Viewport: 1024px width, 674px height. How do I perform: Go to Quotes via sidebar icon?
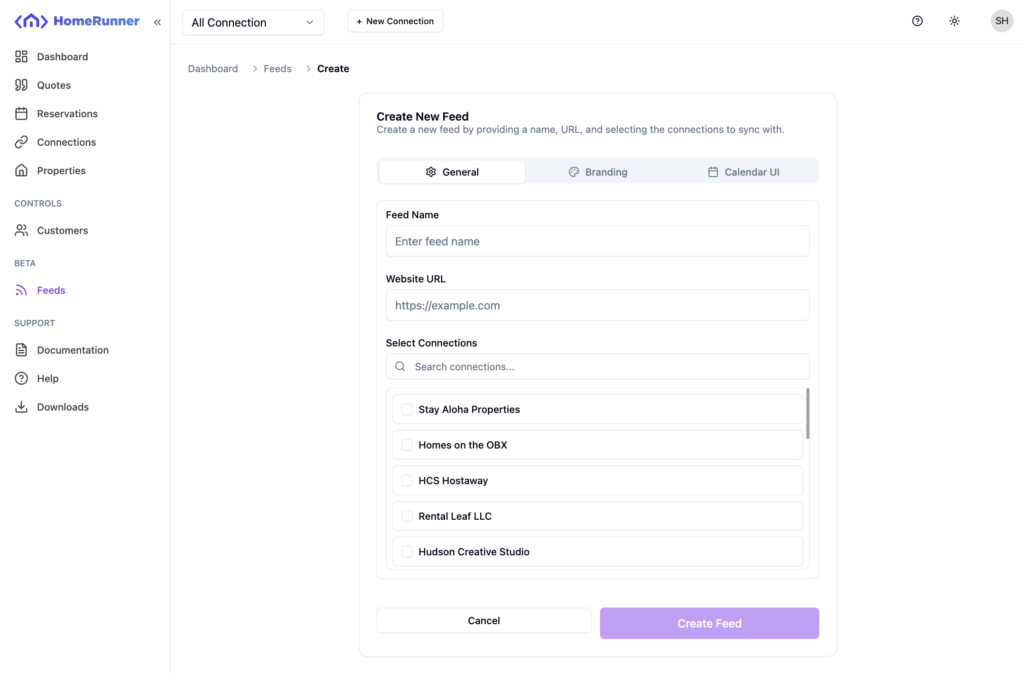coord(21,85)
